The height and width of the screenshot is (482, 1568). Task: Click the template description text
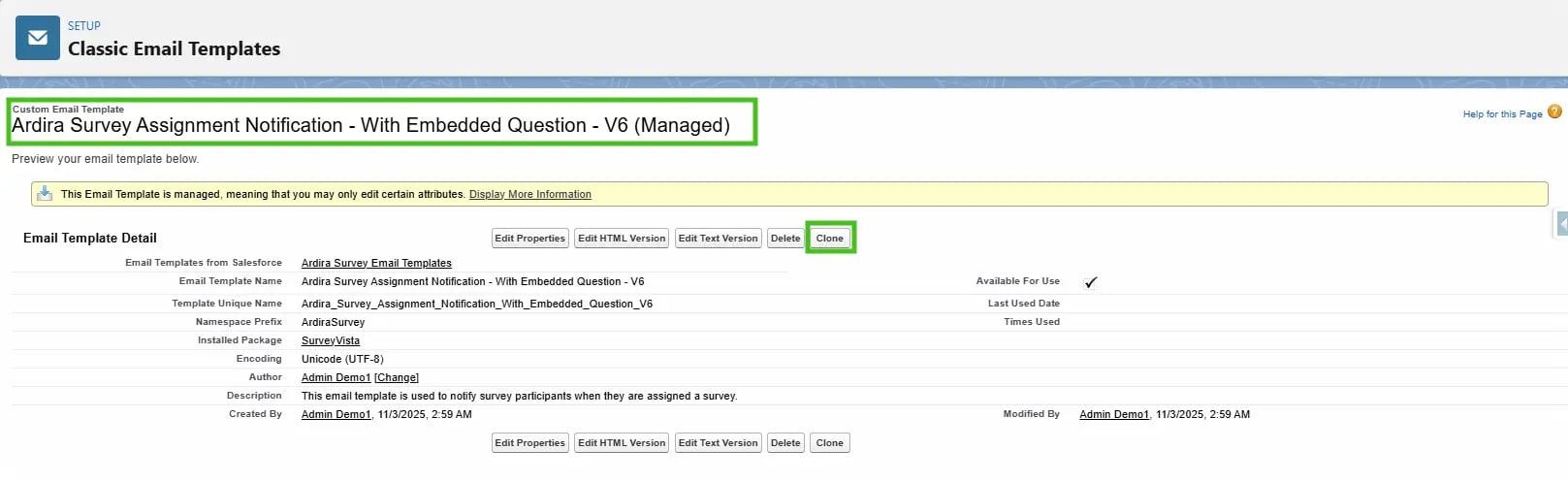[x=520, y=396]
